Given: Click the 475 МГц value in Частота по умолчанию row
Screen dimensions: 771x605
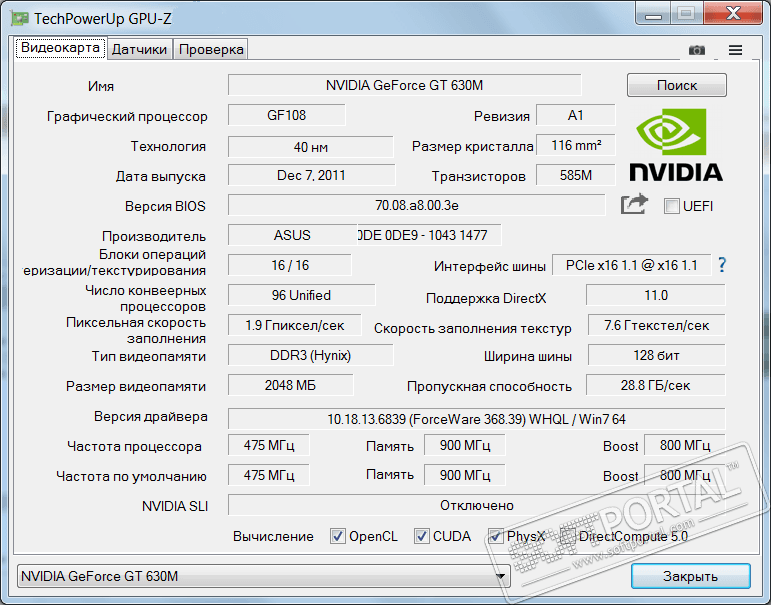Looking at the screenshot, I should [x=268, y=475].
